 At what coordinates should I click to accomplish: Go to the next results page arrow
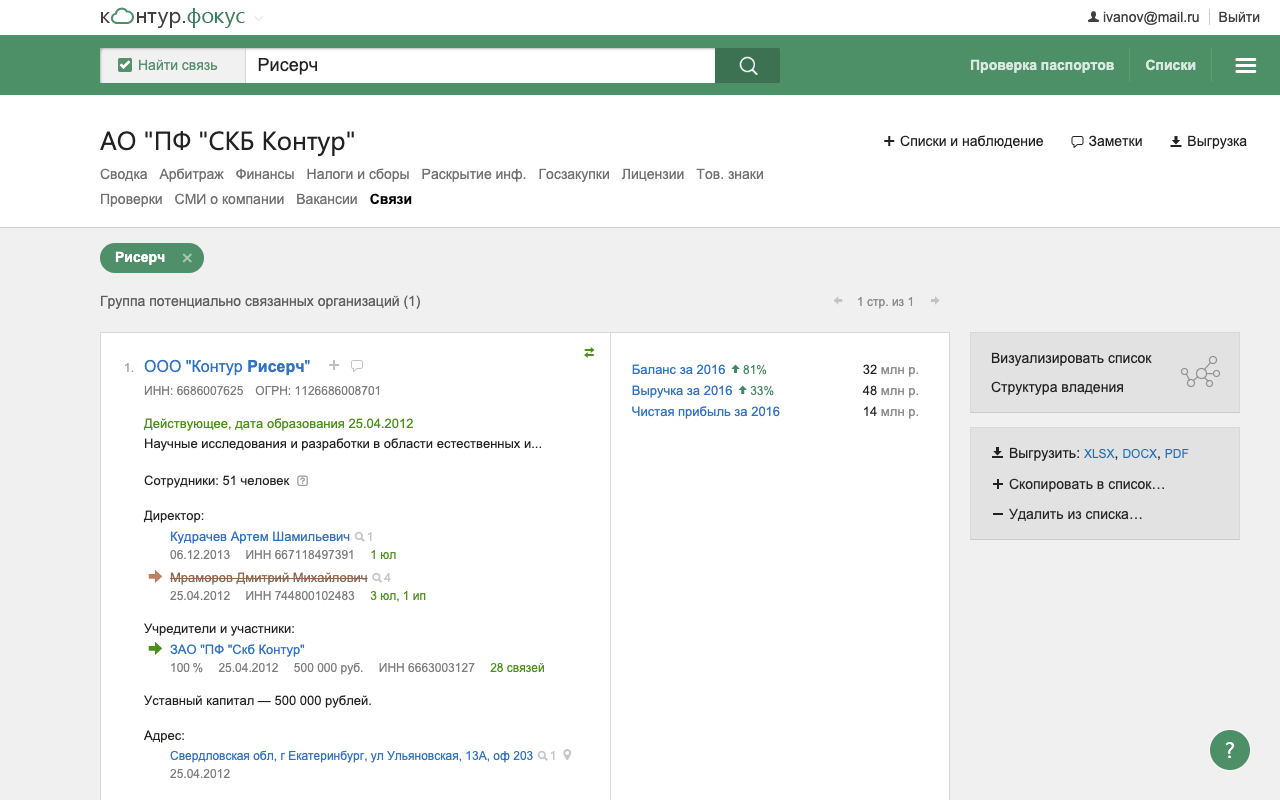point(935,301)
